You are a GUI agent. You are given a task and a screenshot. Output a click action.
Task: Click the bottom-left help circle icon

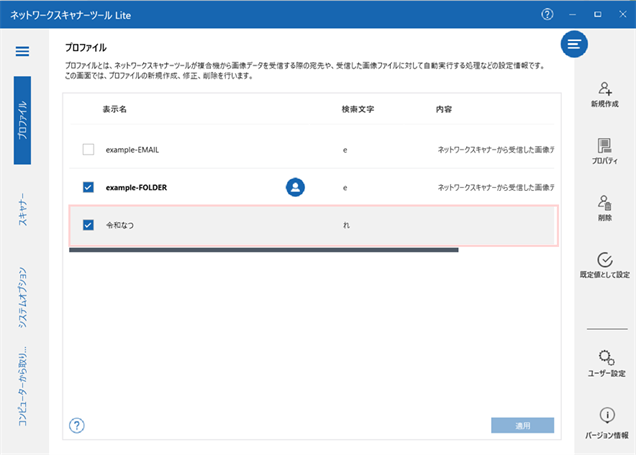77,425
